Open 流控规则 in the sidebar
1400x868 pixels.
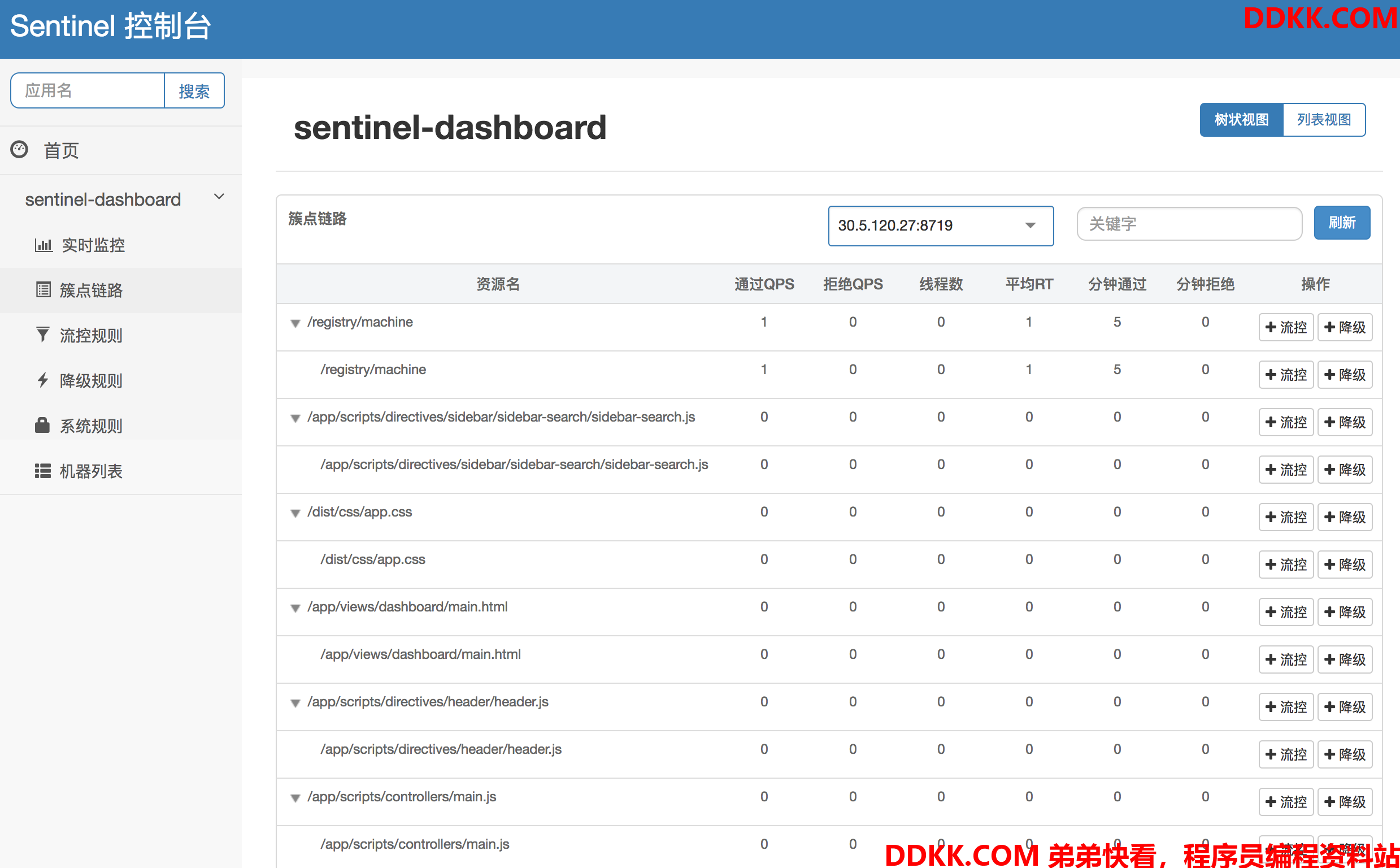[x=120, y=335]
